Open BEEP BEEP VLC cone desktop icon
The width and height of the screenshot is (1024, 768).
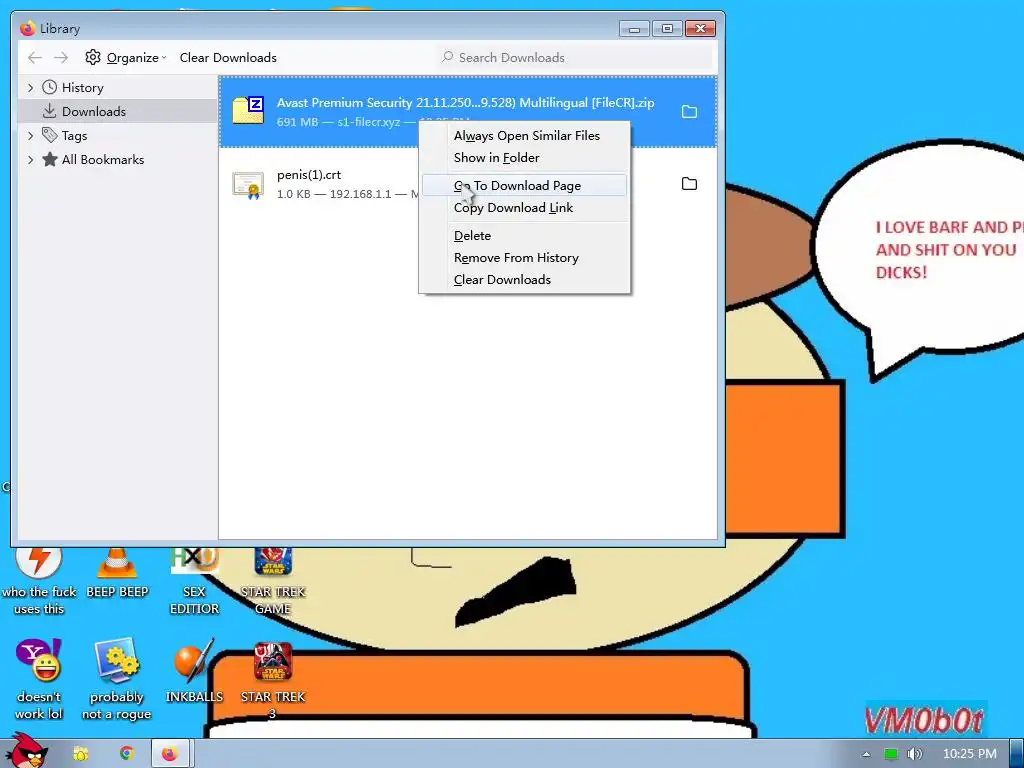[117, 575]
